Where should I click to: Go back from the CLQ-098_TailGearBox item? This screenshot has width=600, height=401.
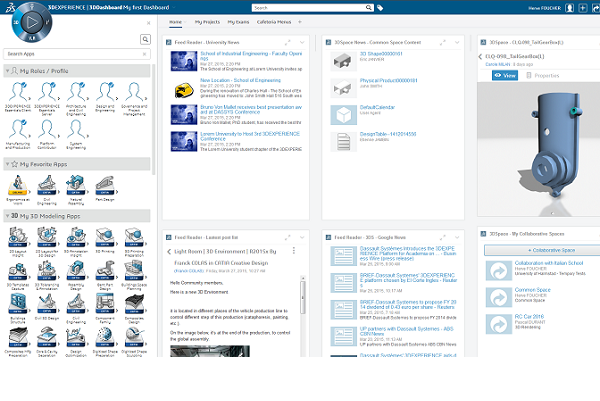point(481,56)
